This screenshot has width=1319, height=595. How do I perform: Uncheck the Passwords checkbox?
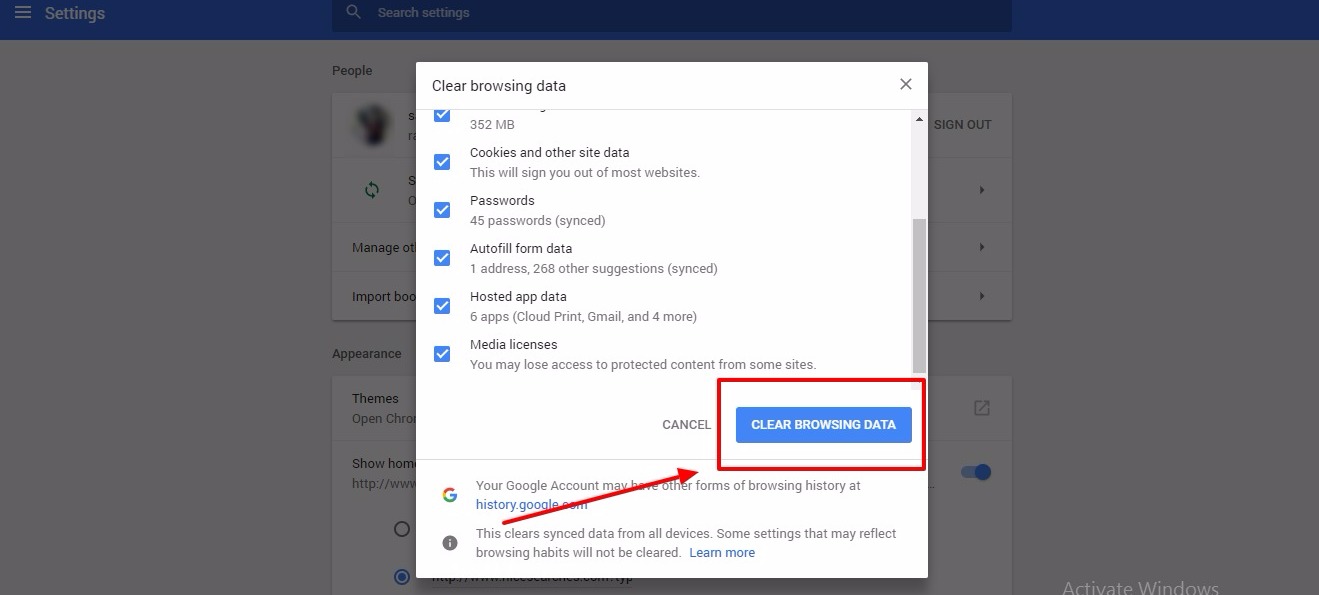442,210
